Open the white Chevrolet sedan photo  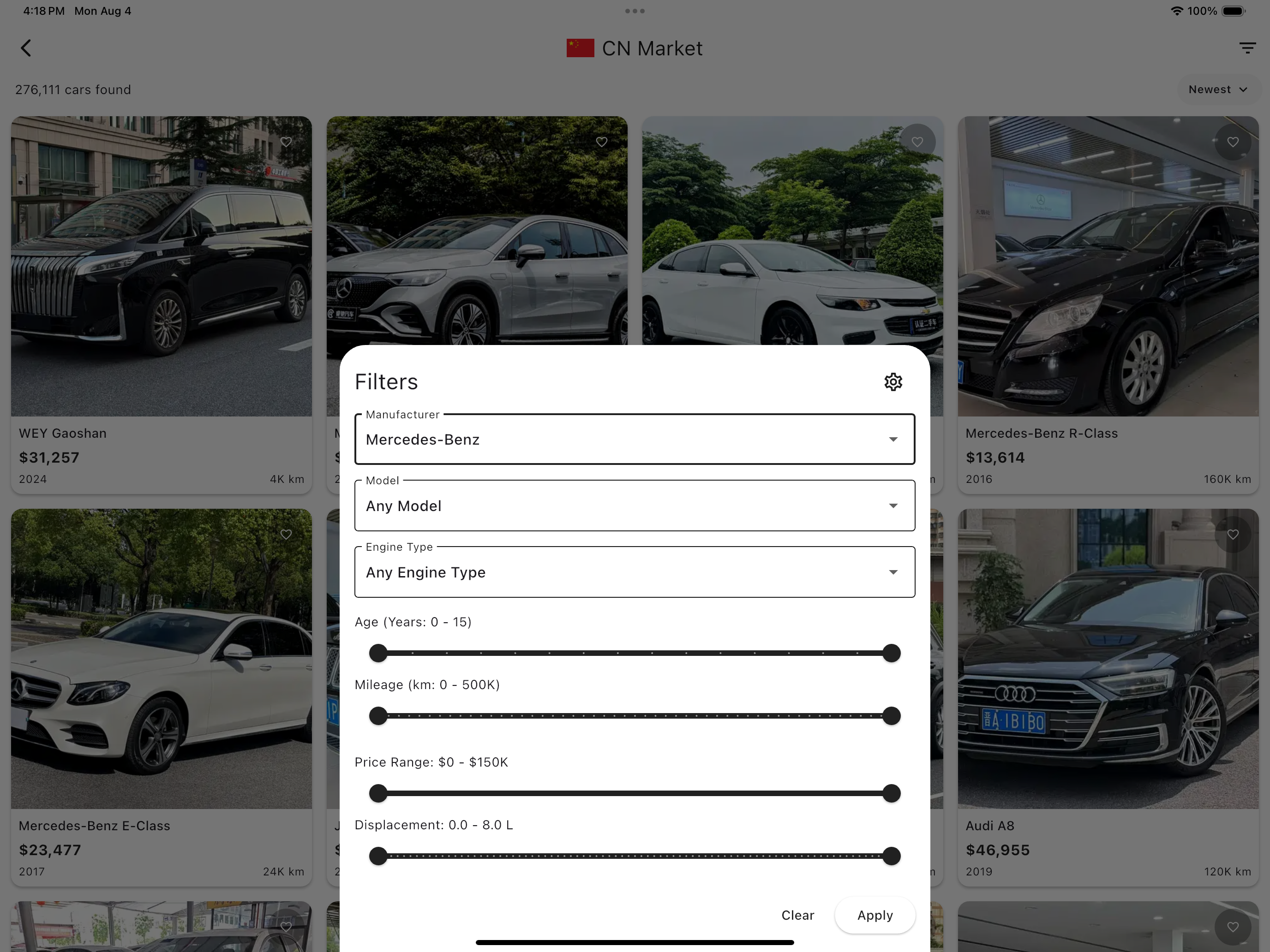[792, 231]
